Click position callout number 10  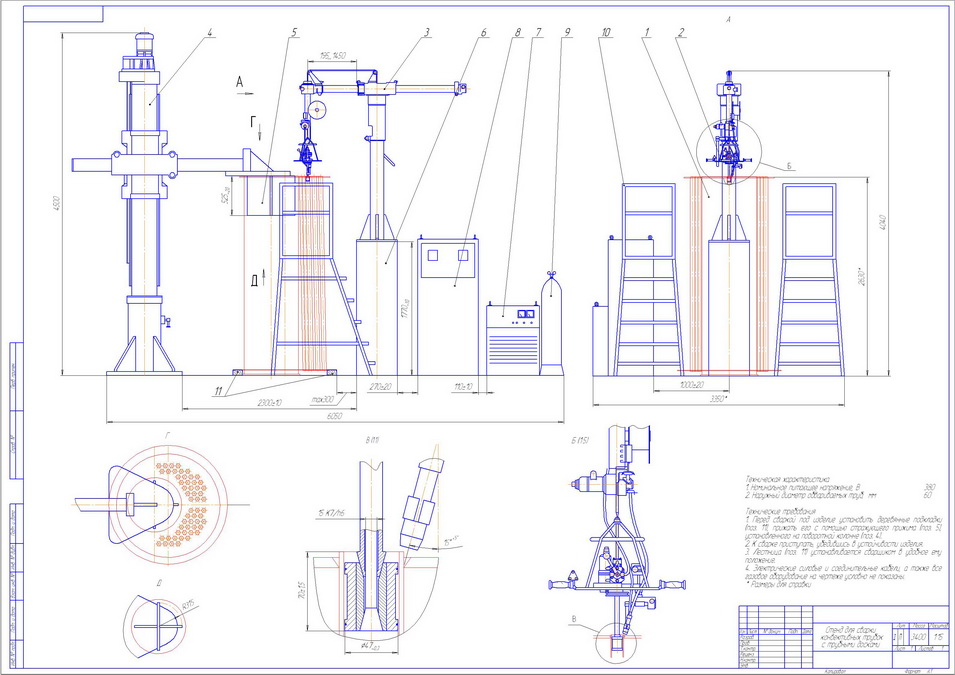[605, 32]
